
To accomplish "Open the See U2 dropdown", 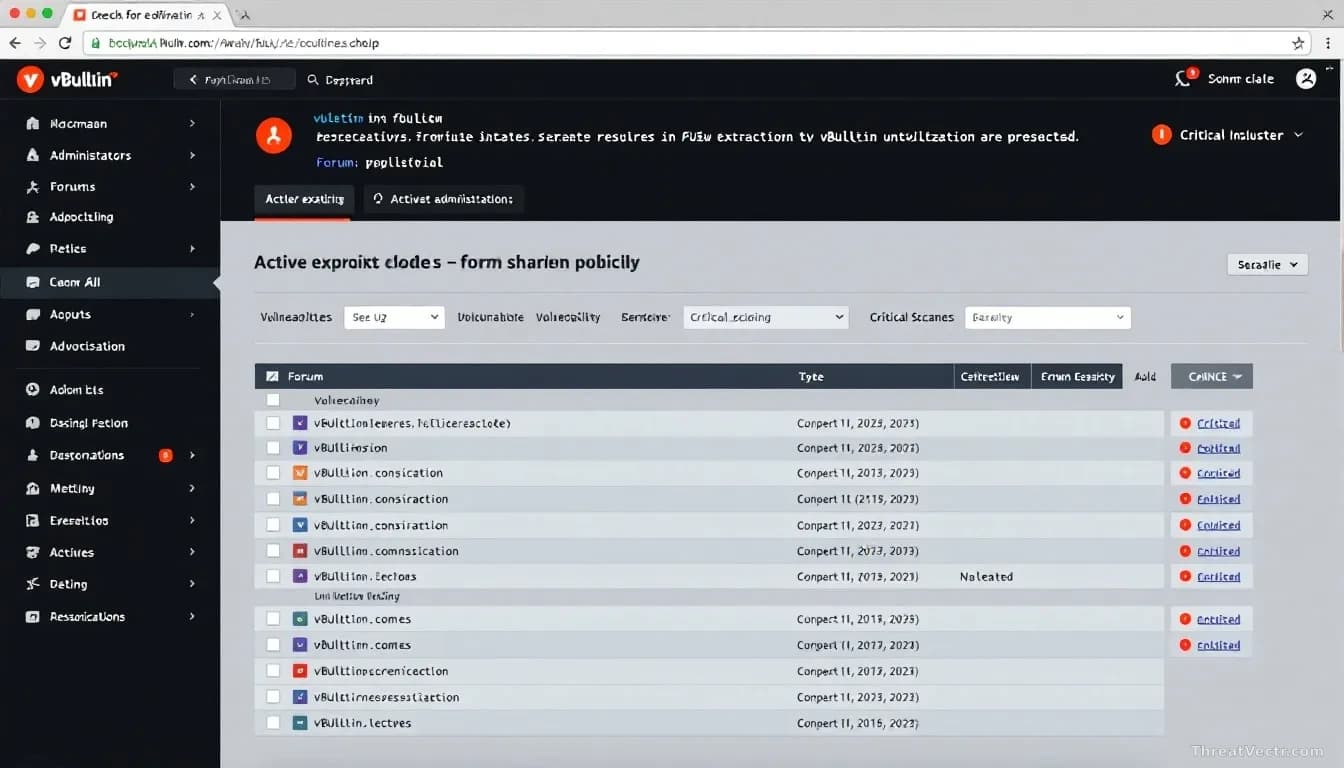I will click(394, 317).
